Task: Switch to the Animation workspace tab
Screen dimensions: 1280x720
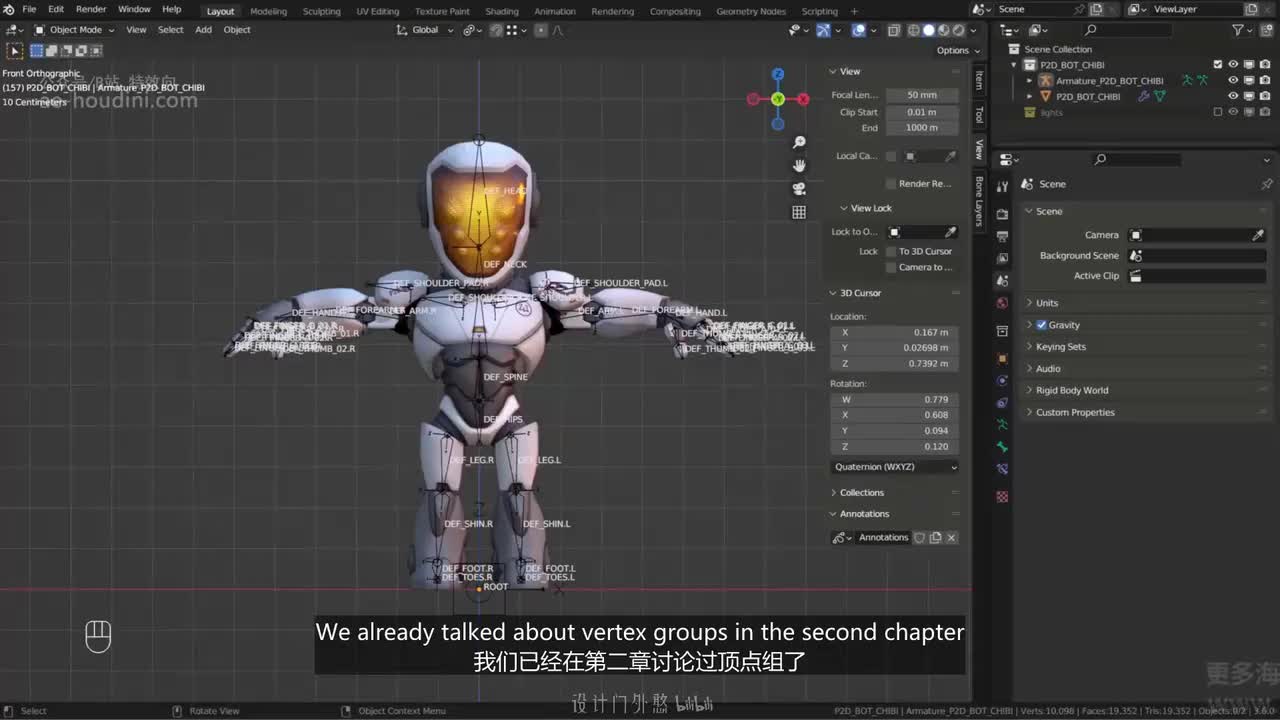Action: click(x=555, y=12)
